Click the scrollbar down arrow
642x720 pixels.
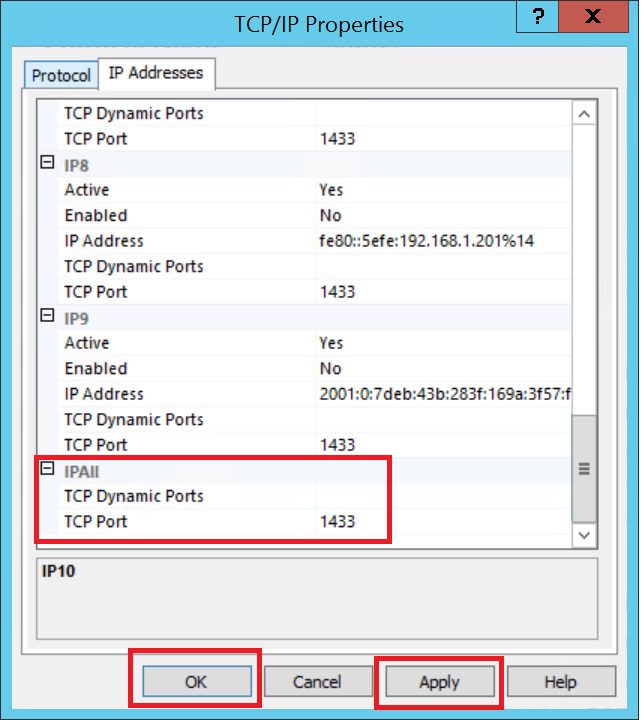click(x=584, y=535)
